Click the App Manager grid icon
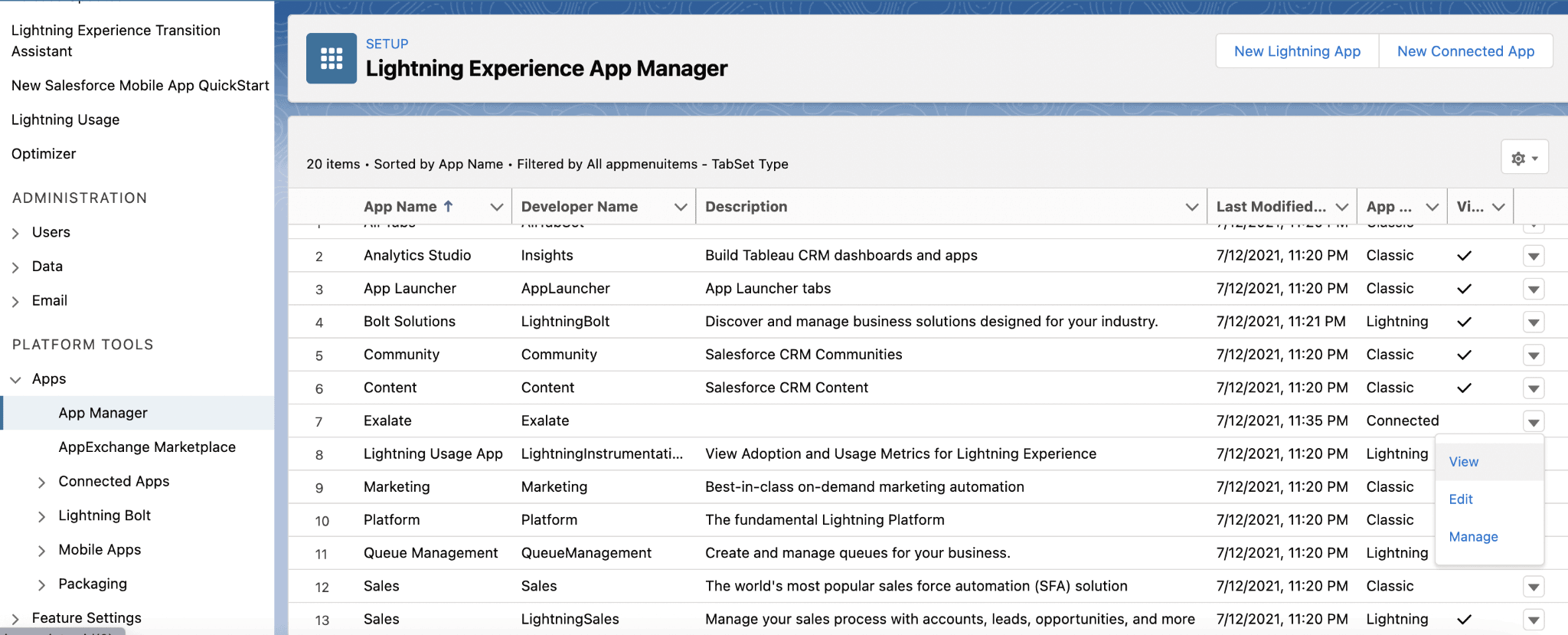The height and width of the screenshot is (635, 1568). (x=332, y=58)
